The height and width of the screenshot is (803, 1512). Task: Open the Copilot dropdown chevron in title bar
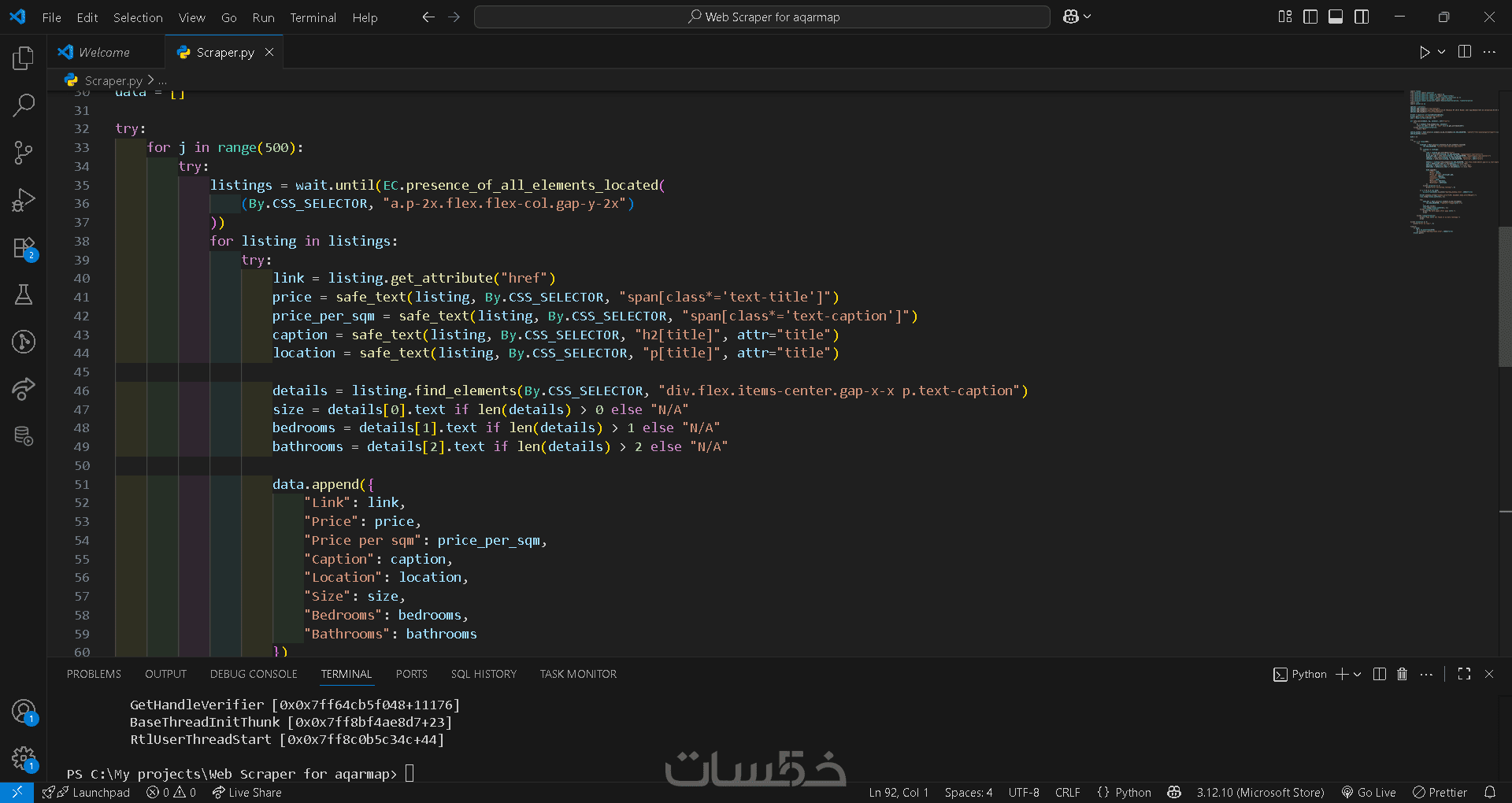(x=1088, y=17)
